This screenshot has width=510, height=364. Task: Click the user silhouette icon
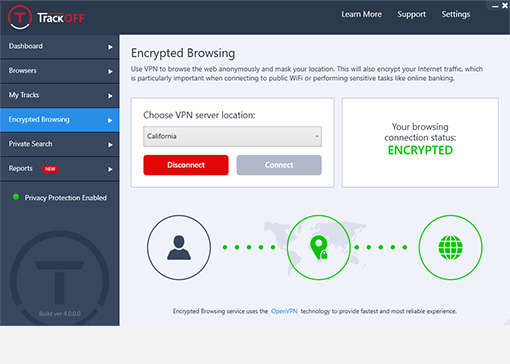pyautogui.click(x=179, y=247)
